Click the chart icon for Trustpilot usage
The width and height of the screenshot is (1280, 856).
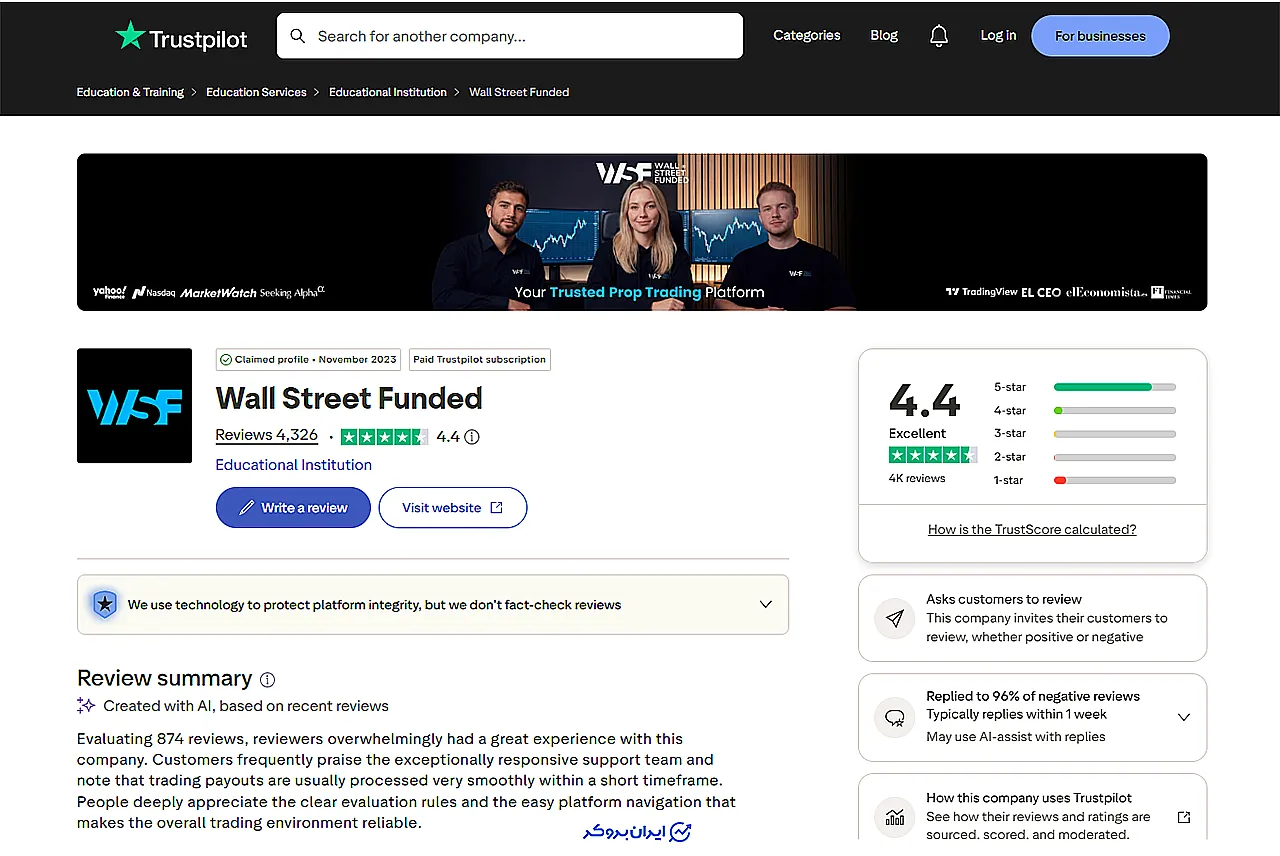point(895,816)
